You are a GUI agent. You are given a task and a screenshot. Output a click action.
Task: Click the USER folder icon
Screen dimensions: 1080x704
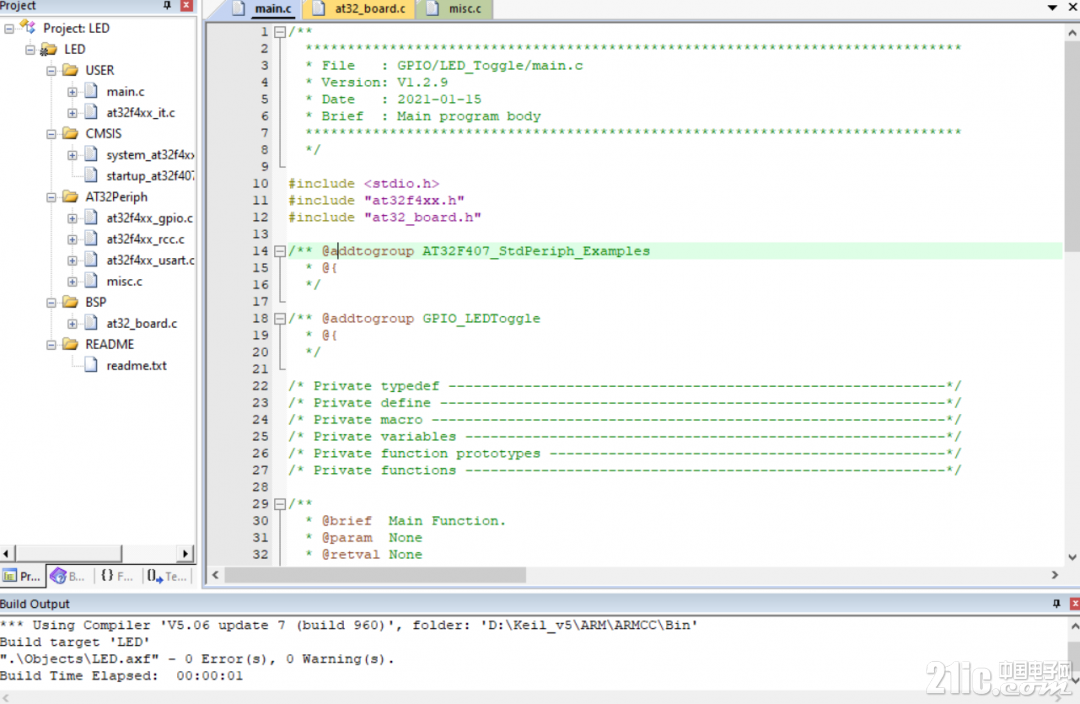(x=70, y=70)
